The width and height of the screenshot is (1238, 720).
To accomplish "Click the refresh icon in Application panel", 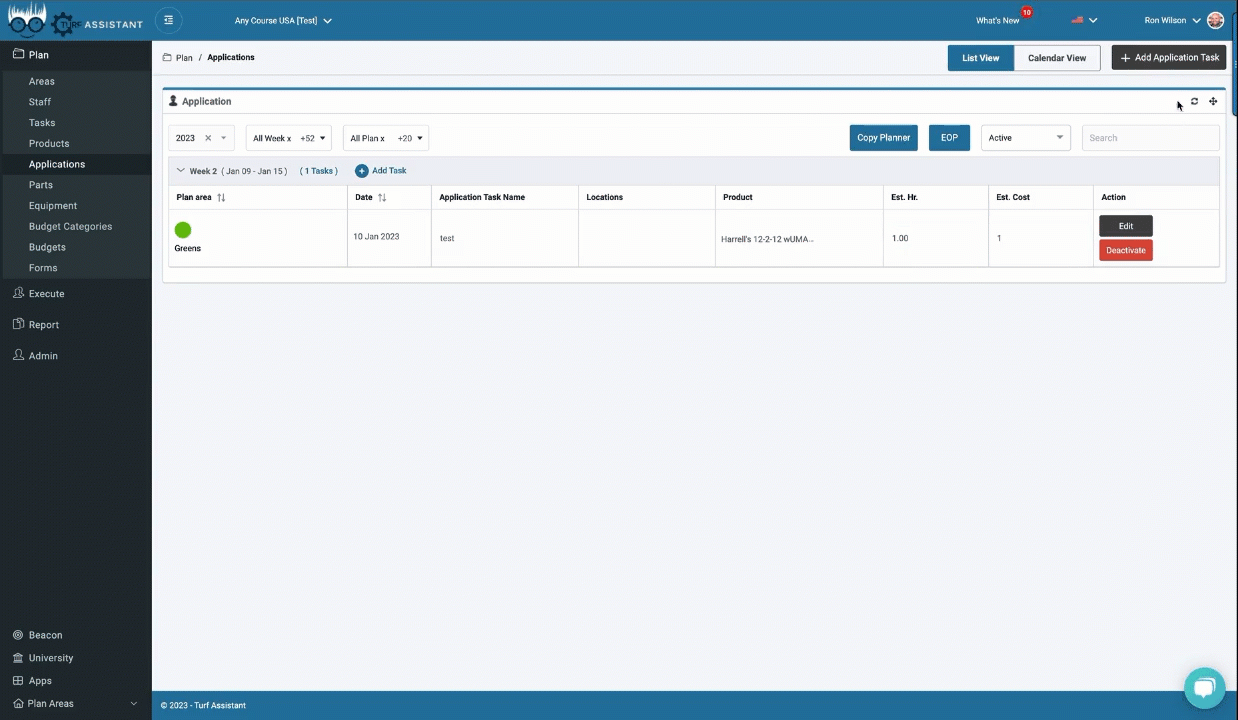I will (x=1194, y=101).
